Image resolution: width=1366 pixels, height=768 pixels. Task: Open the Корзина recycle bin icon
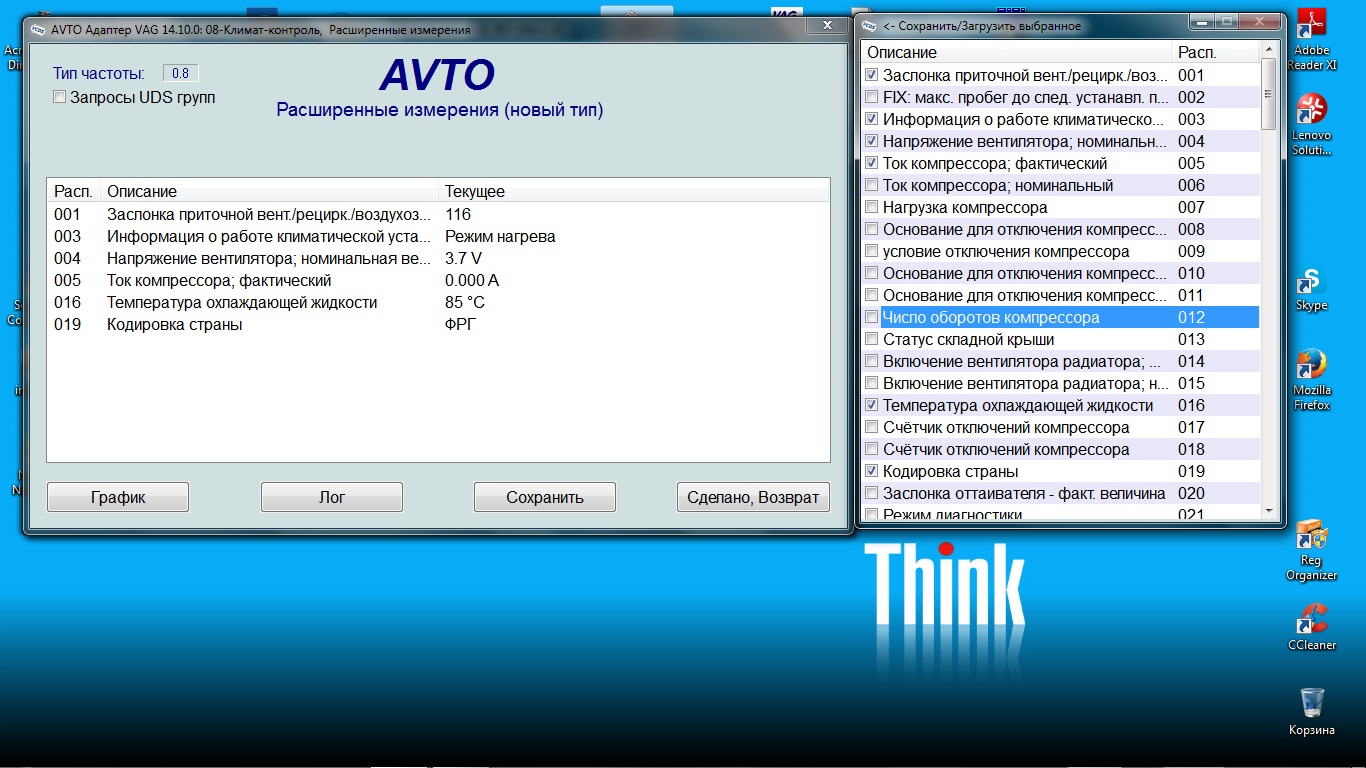point(1311,703)
